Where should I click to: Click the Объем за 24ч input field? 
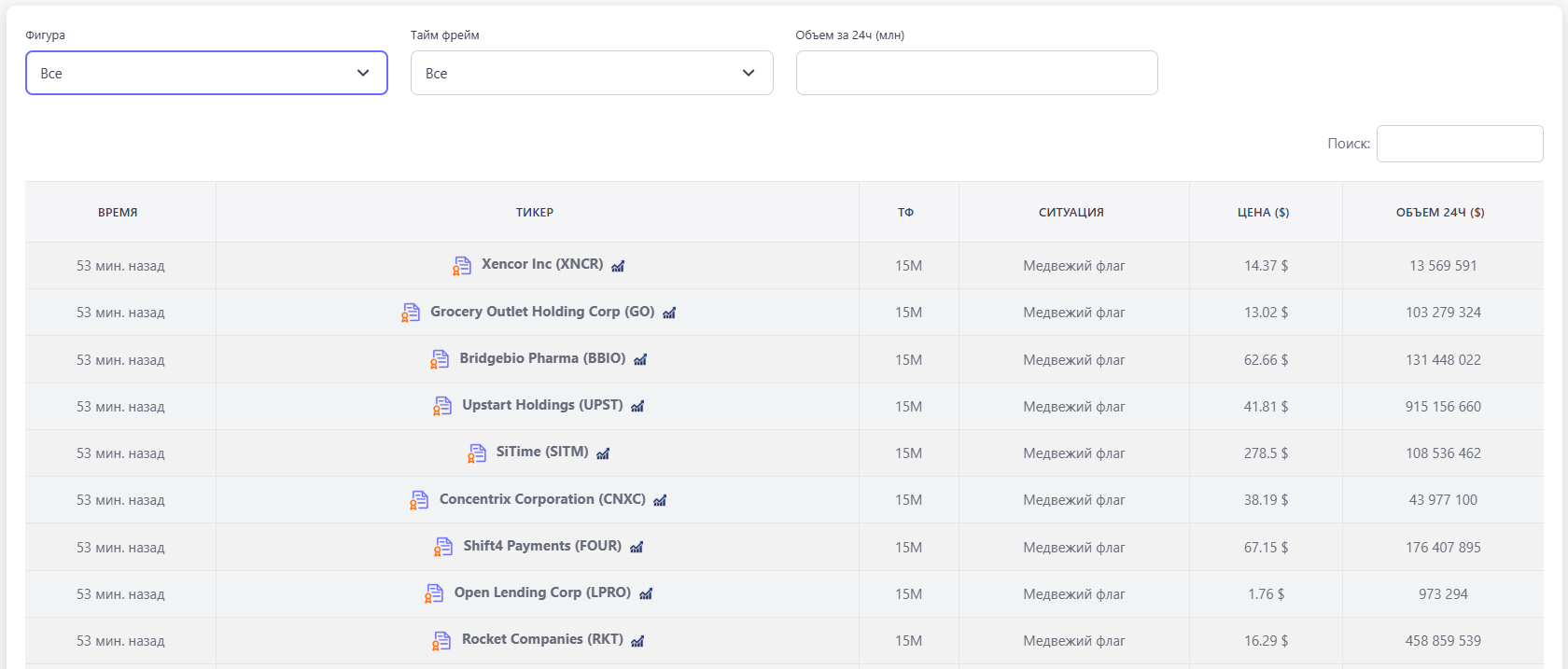click(x=976, y=73)
